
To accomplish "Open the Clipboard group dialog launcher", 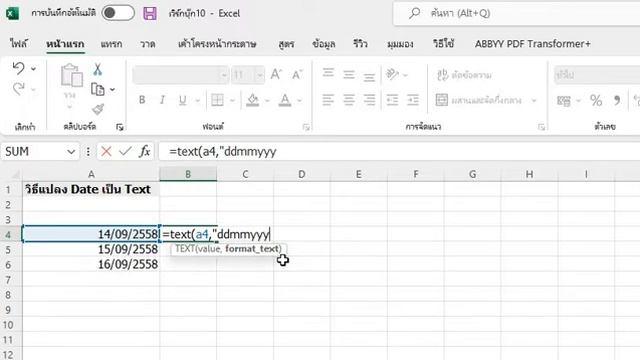I will (x=120, y=127).
